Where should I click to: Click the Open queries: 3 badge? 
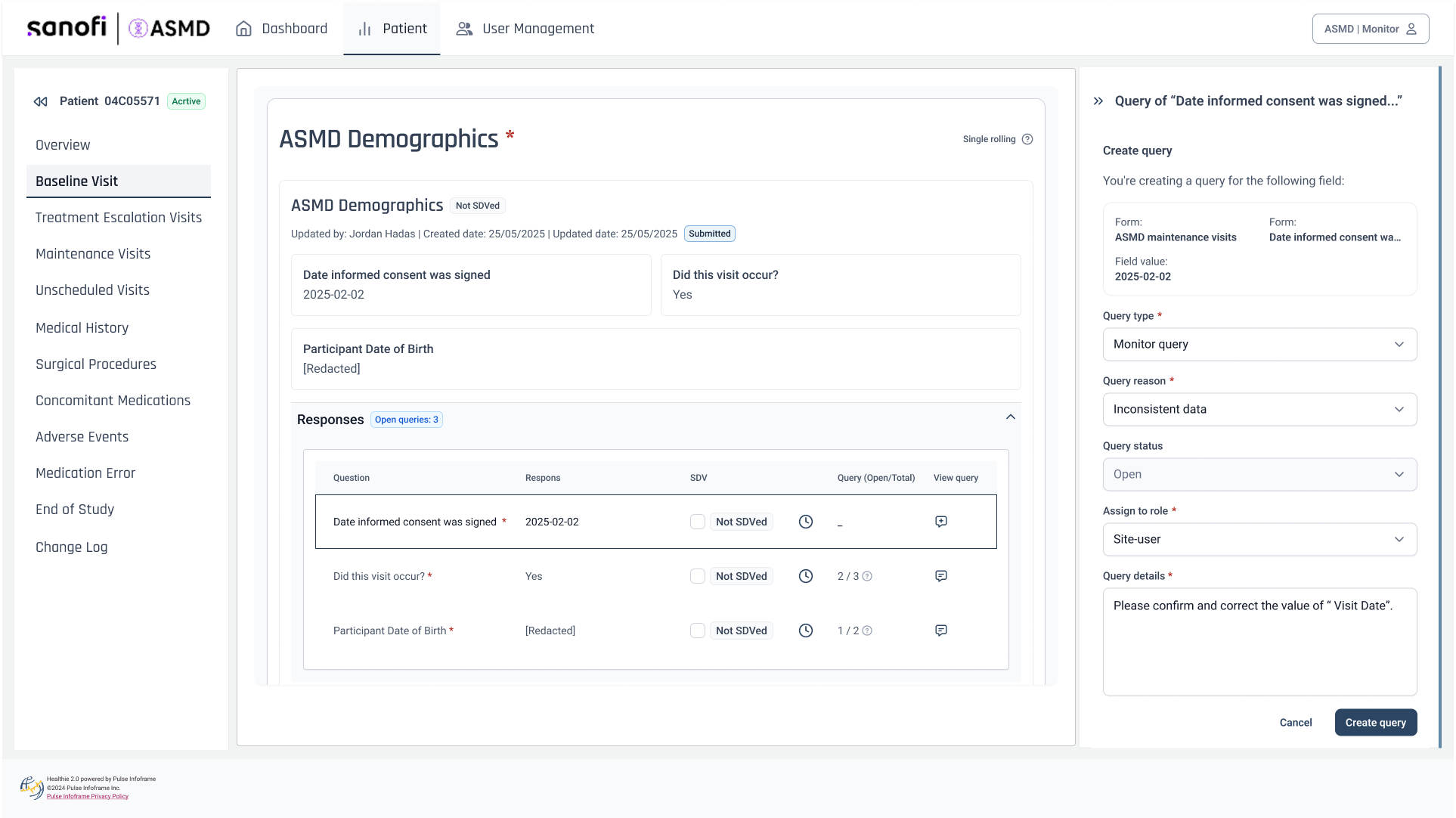pos(407,420)
